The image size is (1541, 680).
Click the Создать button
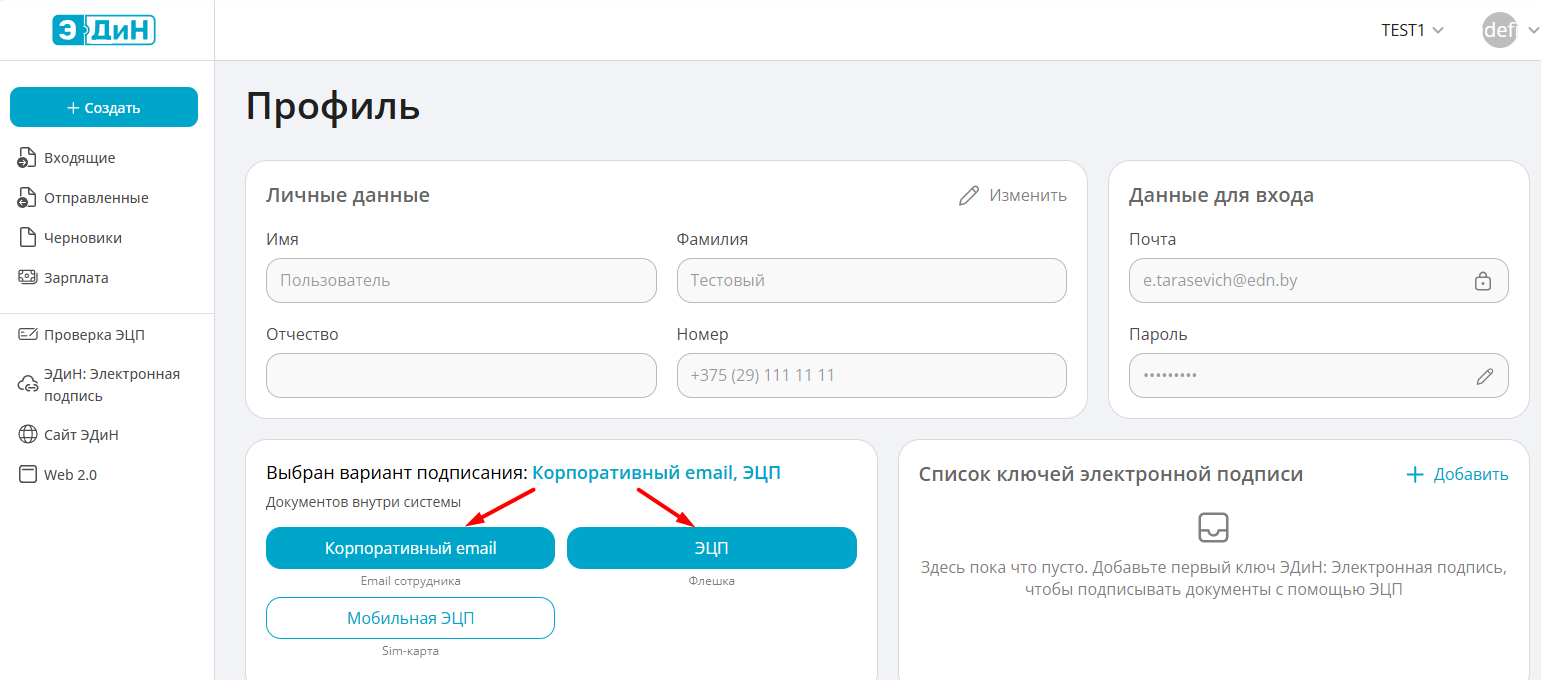pyautogui.click(x=104, y=107)
